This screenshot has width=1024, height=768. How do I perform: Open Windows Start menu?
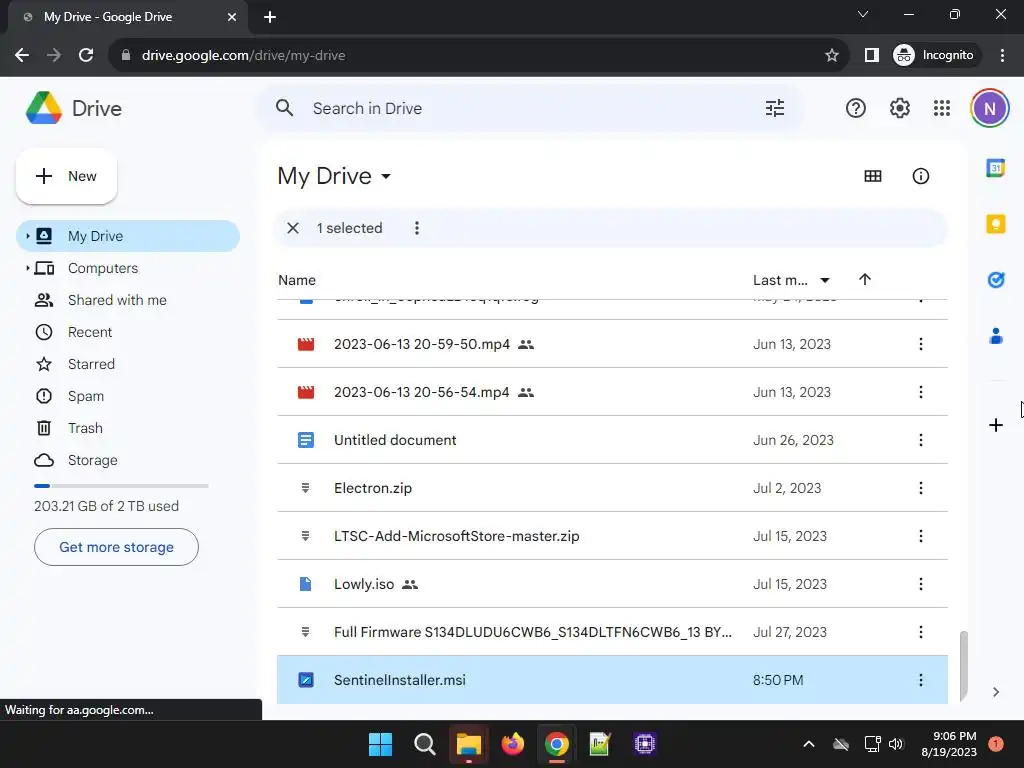tap(380, 744)
